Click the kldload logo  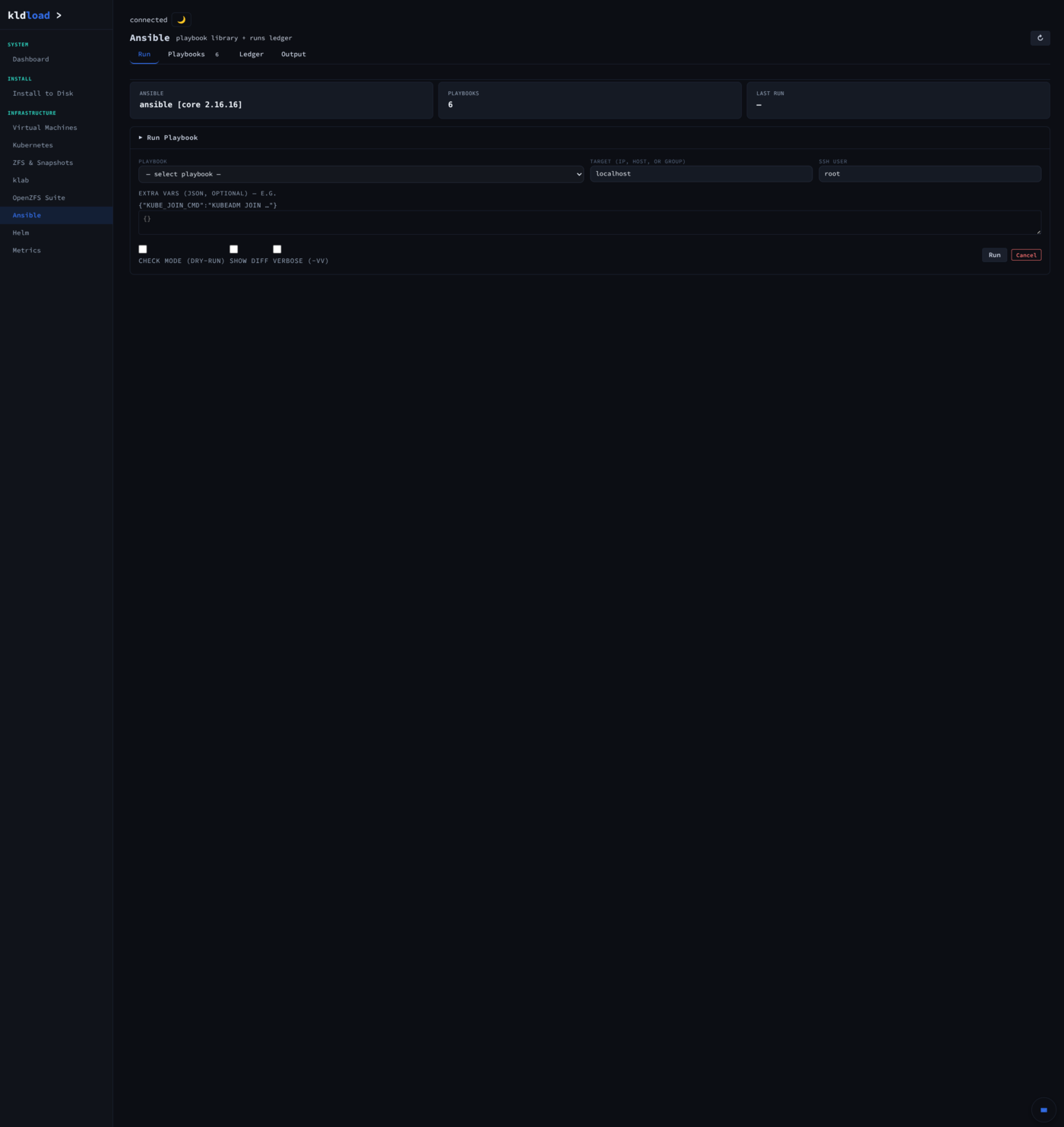[29, 15]
